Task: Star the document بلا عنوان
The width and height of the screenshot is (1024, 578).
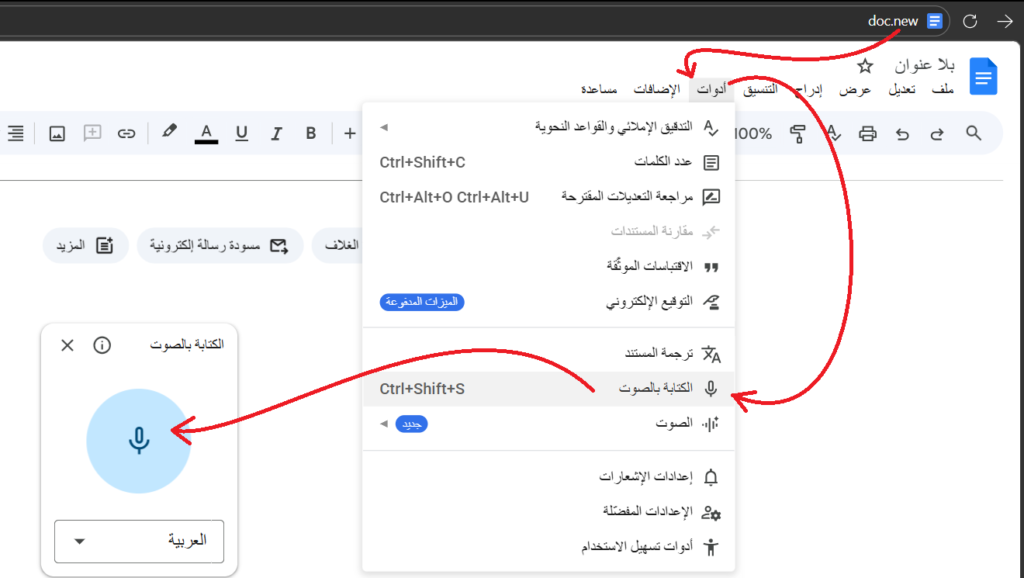Action: (865, 66)
